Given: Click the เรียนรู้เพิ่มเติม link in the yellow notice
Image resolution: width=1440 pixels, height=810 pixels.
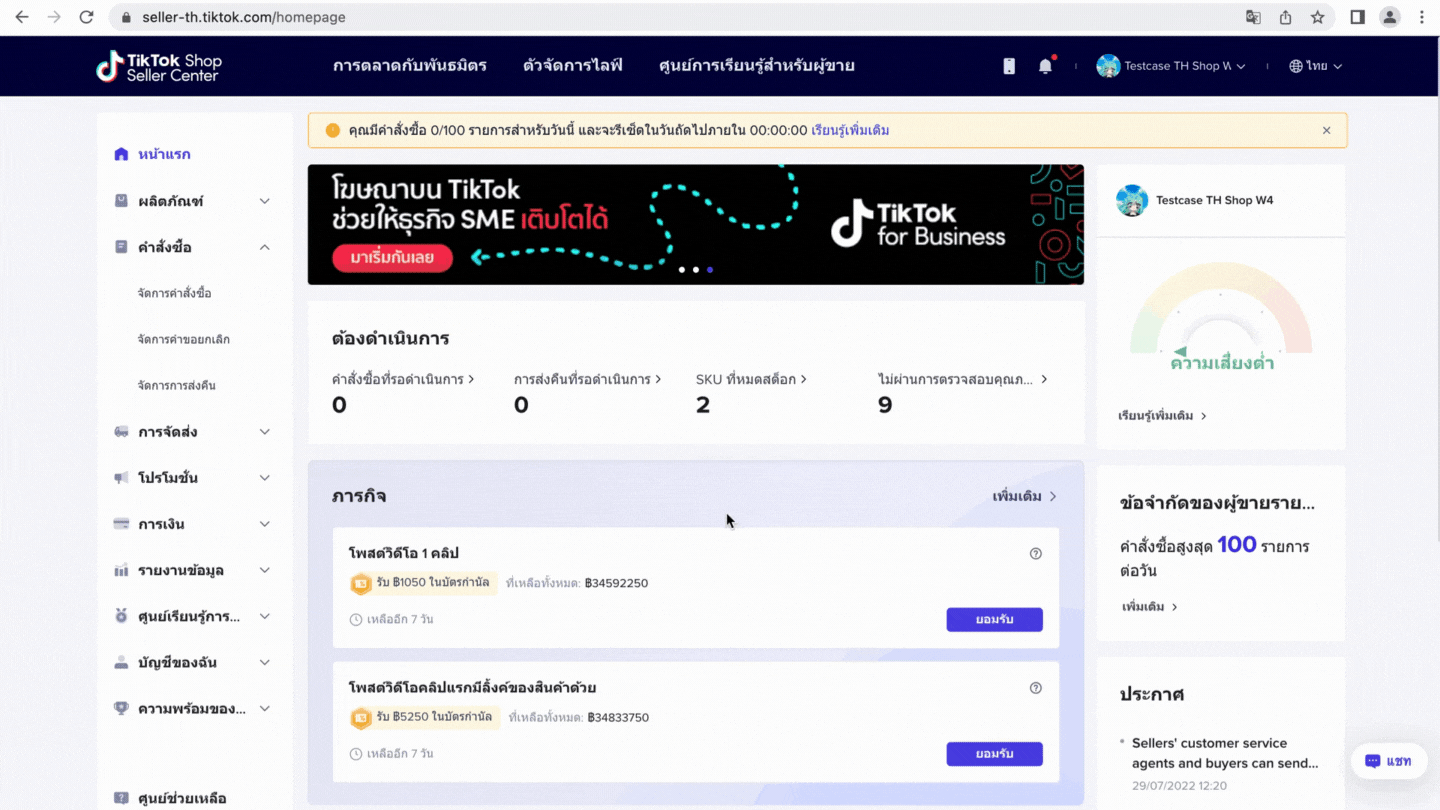Looking at the screenshot, I should [x=850, y=131].
